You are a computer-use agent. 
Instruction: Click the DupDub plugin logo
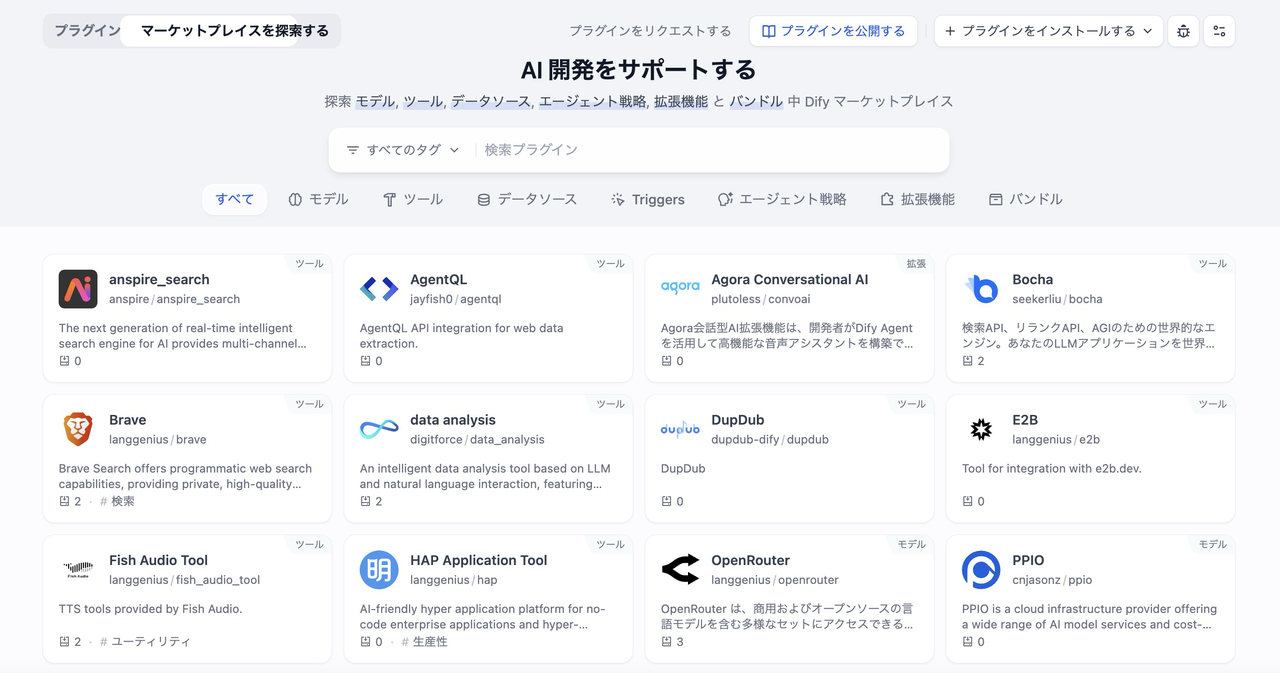680,429
